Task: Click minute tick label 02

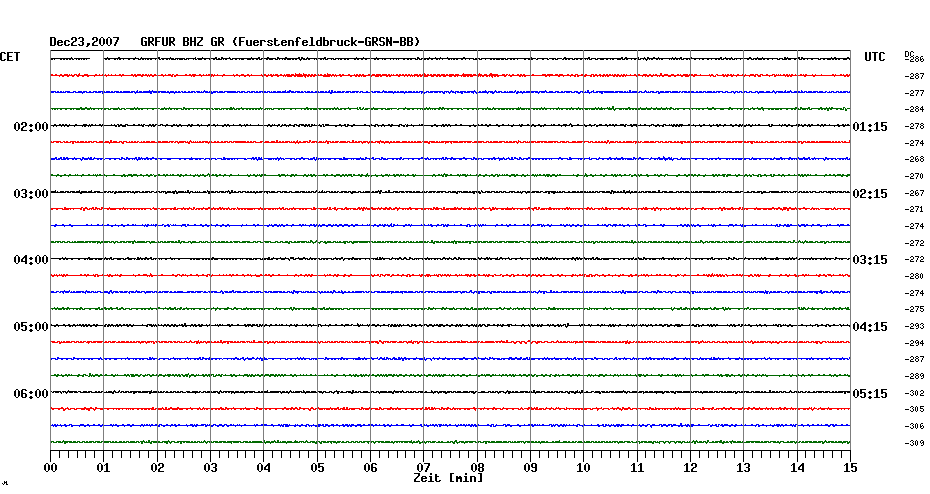Action: pyautogui.click(x=157, y=468)
